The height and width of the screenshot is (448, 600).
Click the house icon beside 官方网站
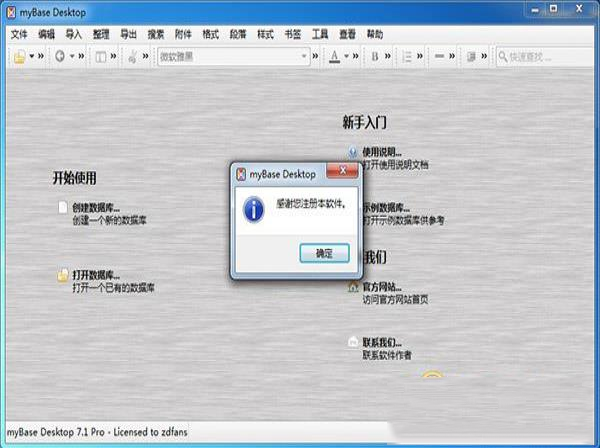[x=352, y=287]
